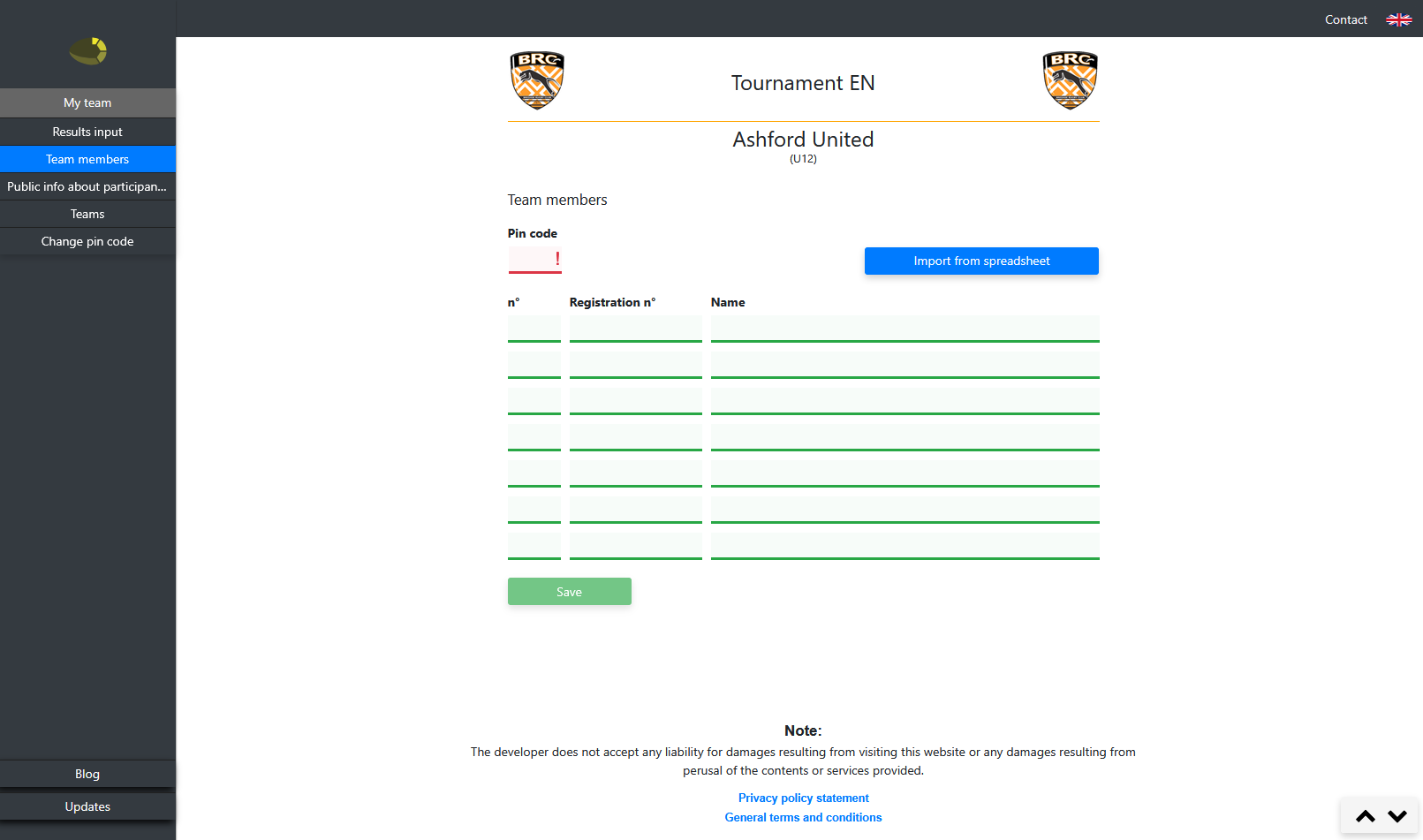Click first row Registration n° field
This screenshot has height=840, width=1423.
click(x=636, y=329)
